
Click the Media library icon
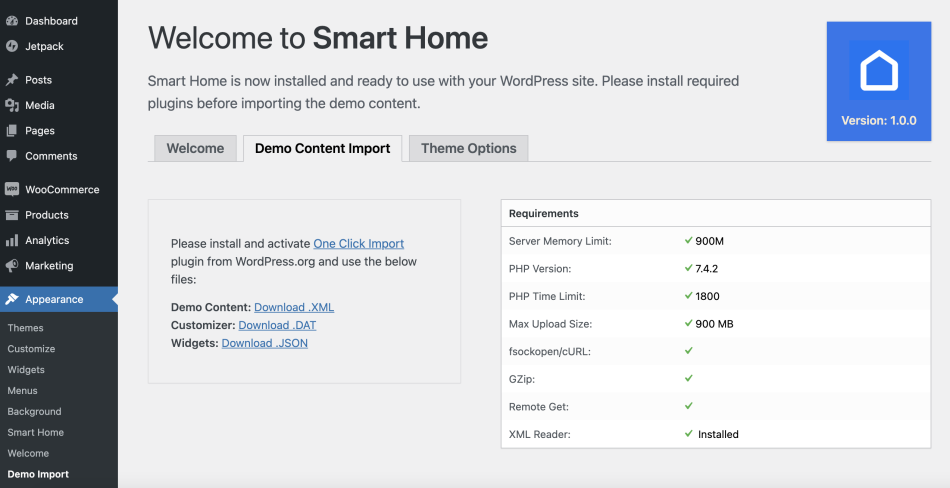click(12, 105)
